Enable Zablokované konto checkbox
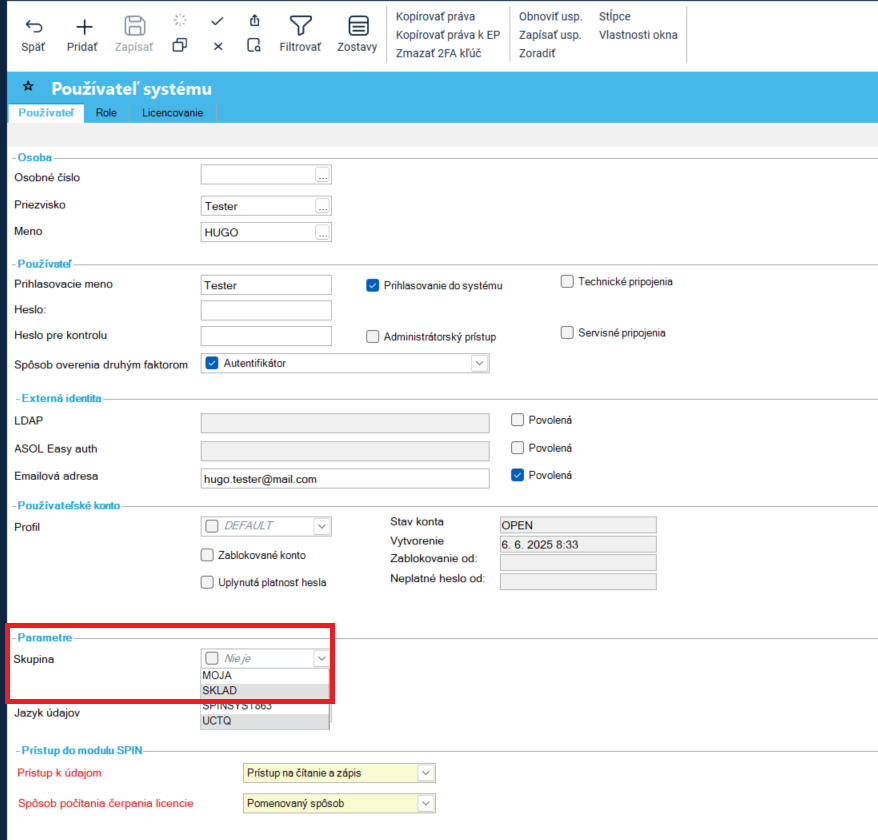 207,554
